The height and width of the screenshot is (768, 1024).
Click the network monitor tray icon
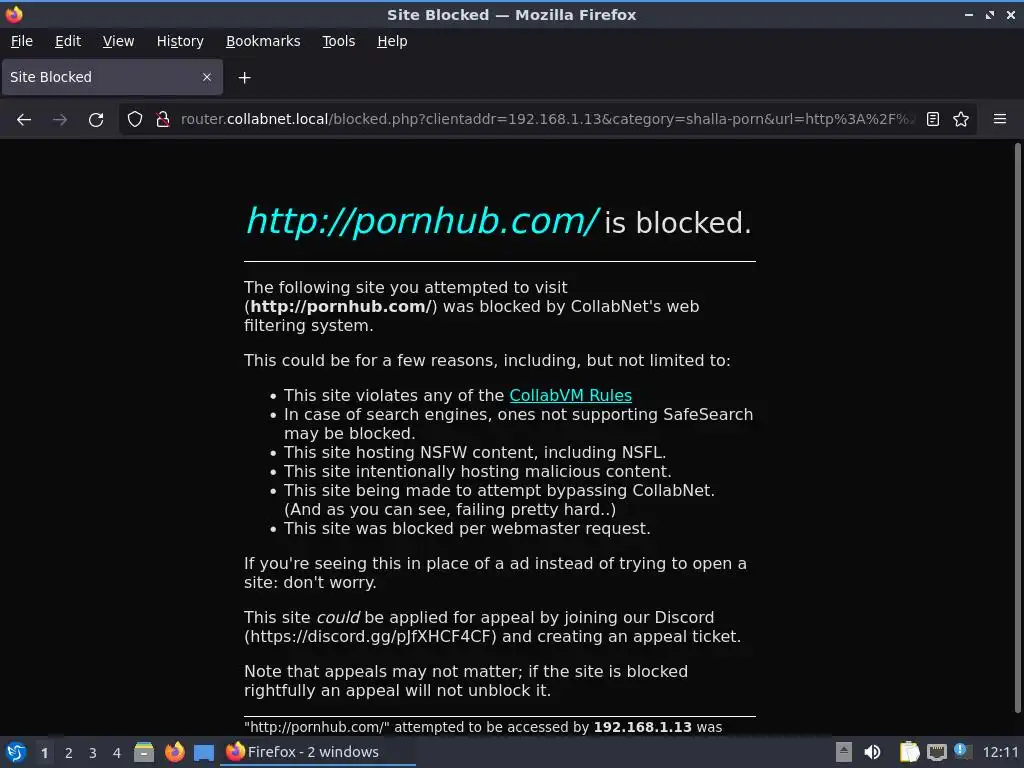tap(937, 752)
